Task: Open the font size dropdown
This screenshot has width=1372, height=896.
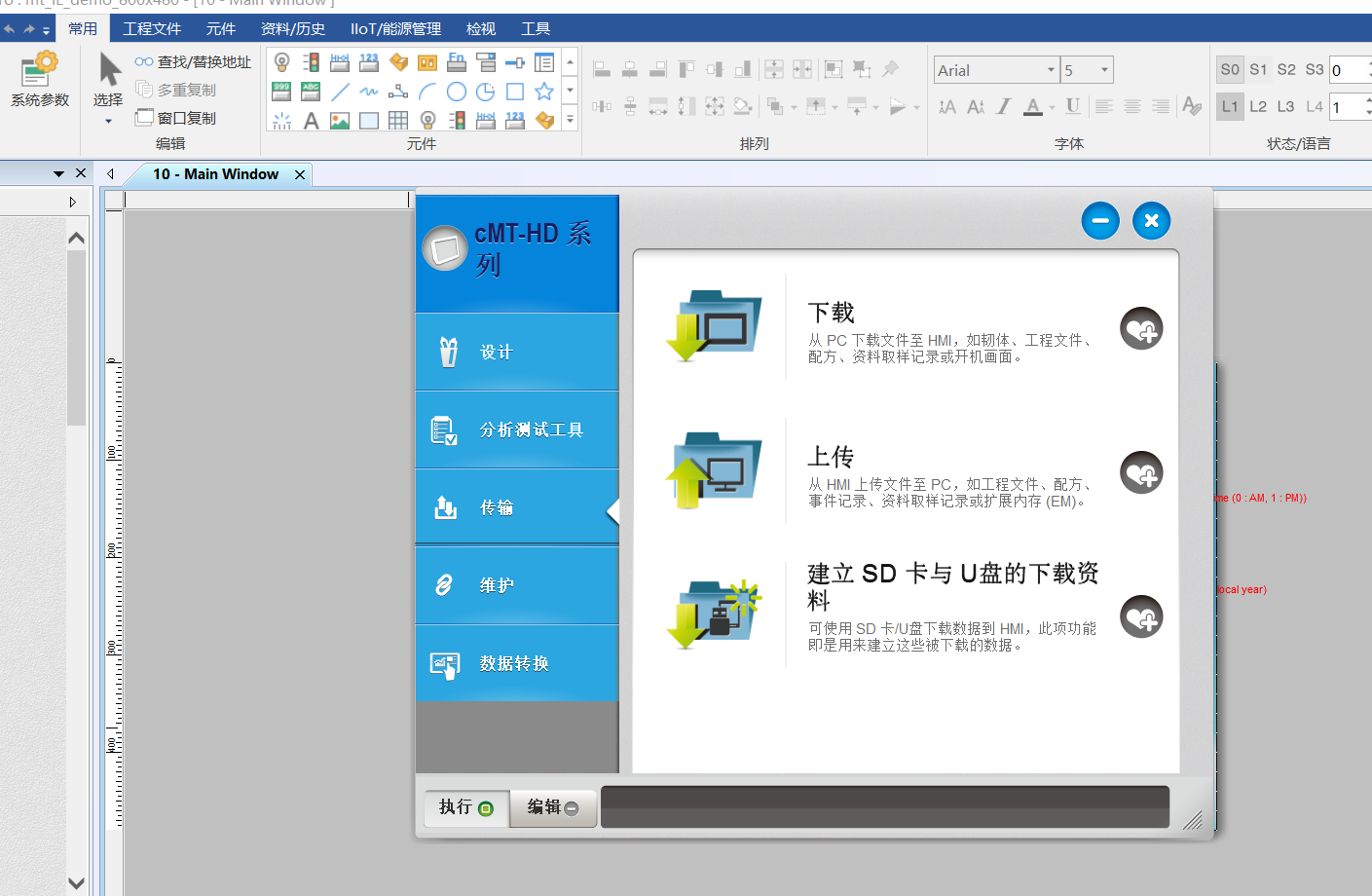Action: click(x=1104, y=70)
